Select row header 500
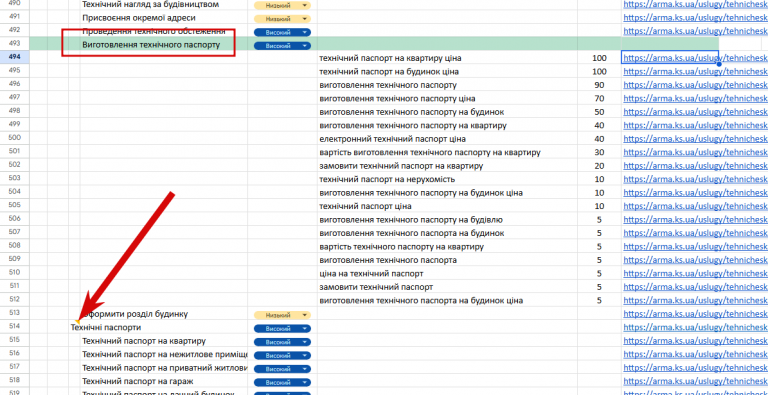Image resolution: width=768 pixels, height=395 pixels. tap(15, 138)
